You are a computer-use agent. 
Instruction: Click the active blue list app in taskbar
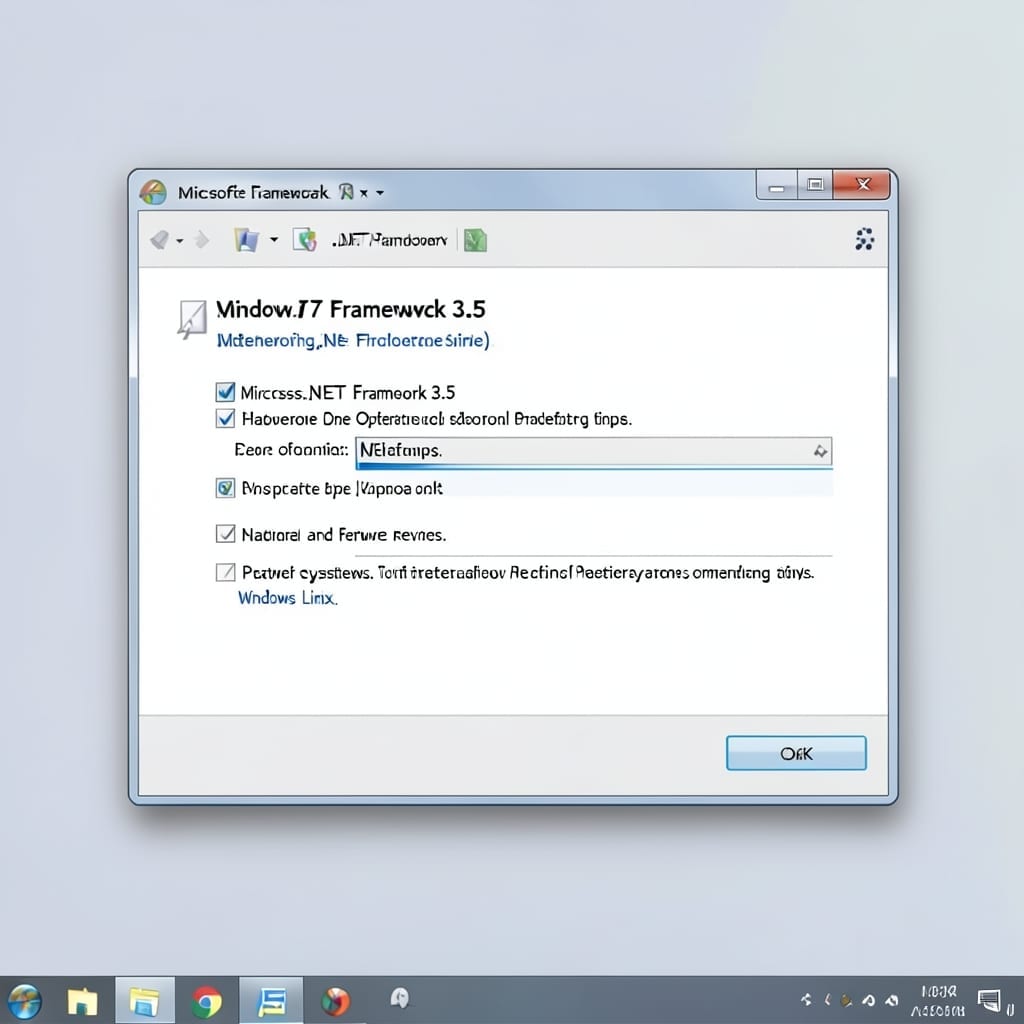coord(272,1001)
